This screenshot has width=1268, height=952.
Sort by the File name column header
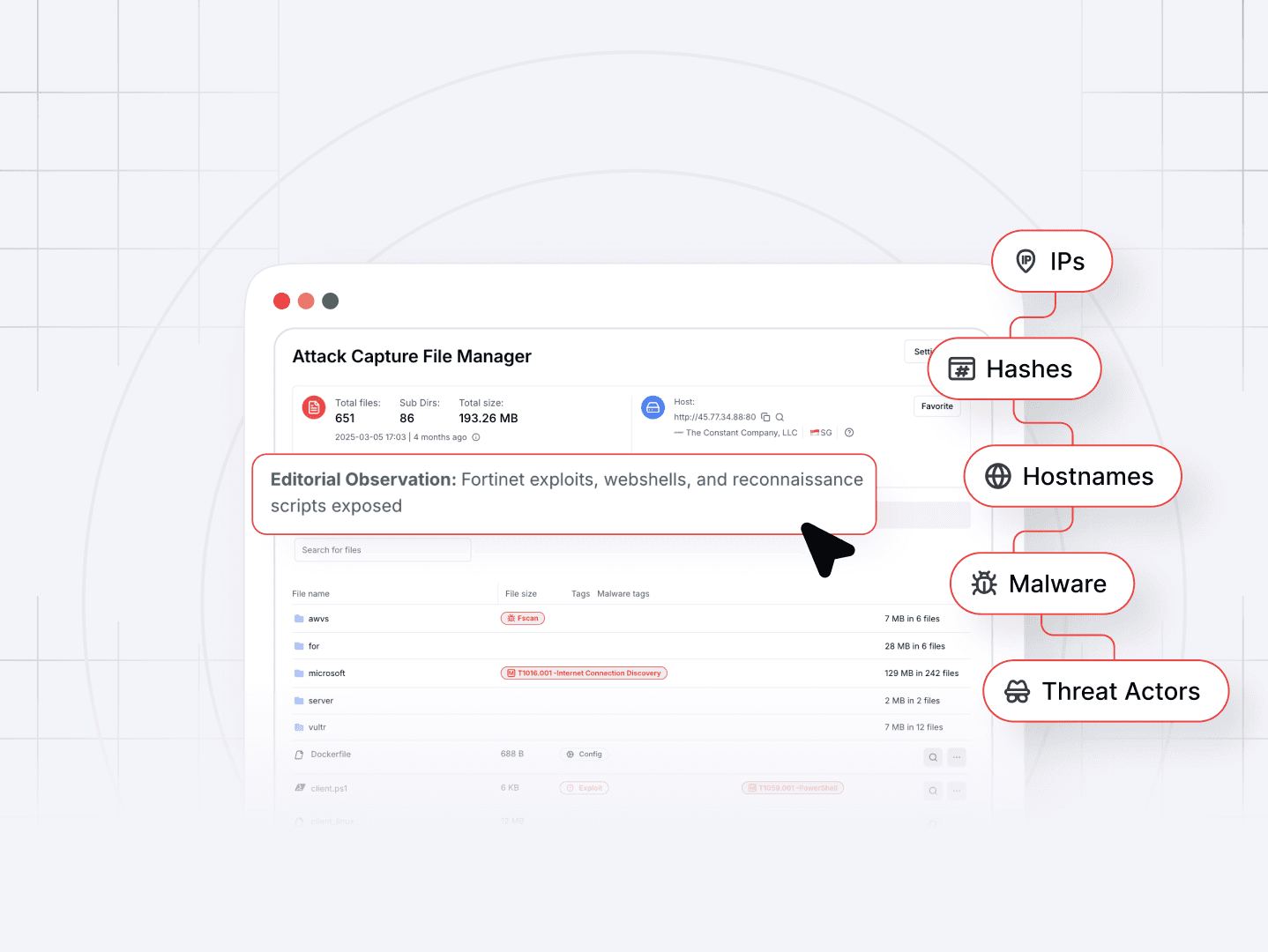(310, 594)
